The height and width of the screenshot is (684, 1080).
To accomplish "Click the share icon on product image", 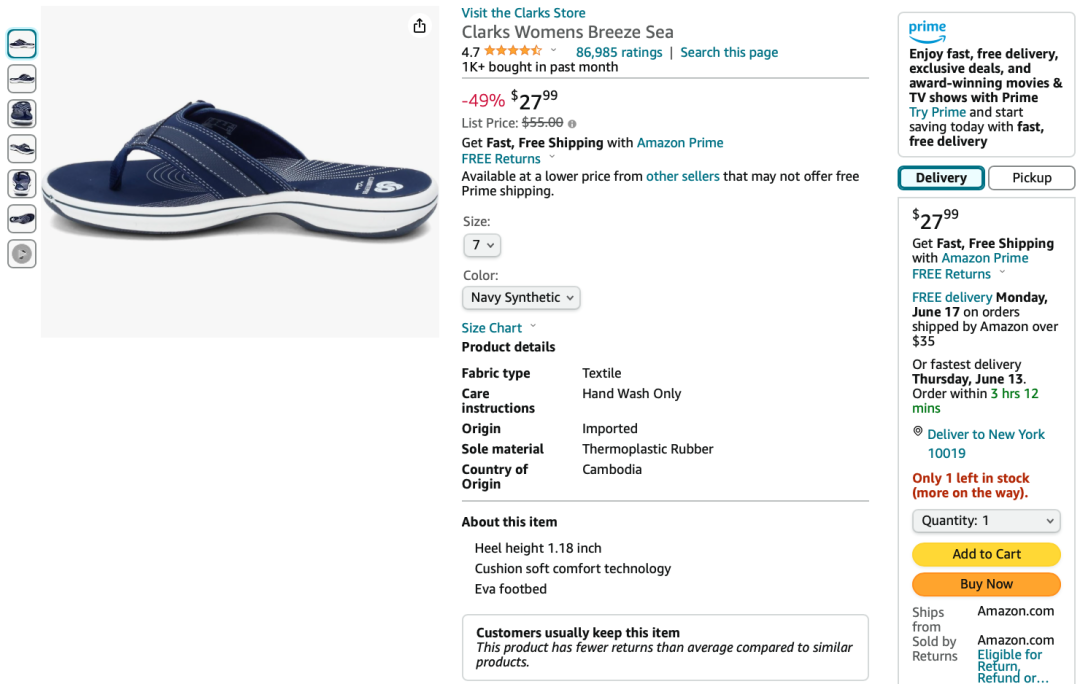I will [419, 26].
